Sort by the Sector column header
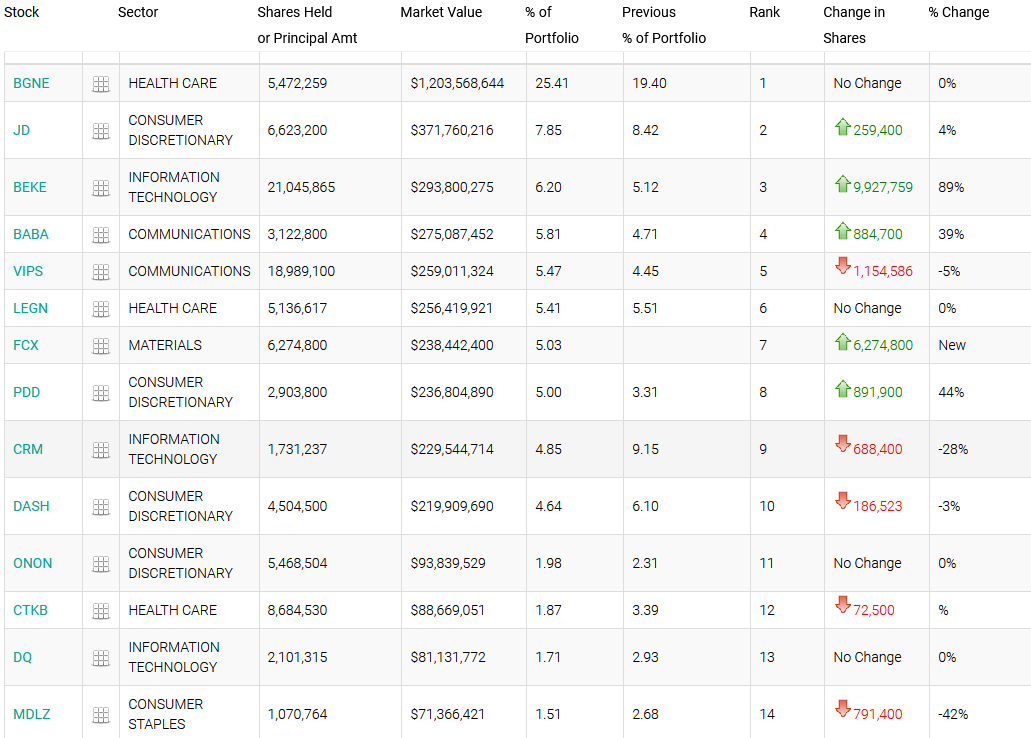This screenshot has width=1031, height=738. [138, 12]
